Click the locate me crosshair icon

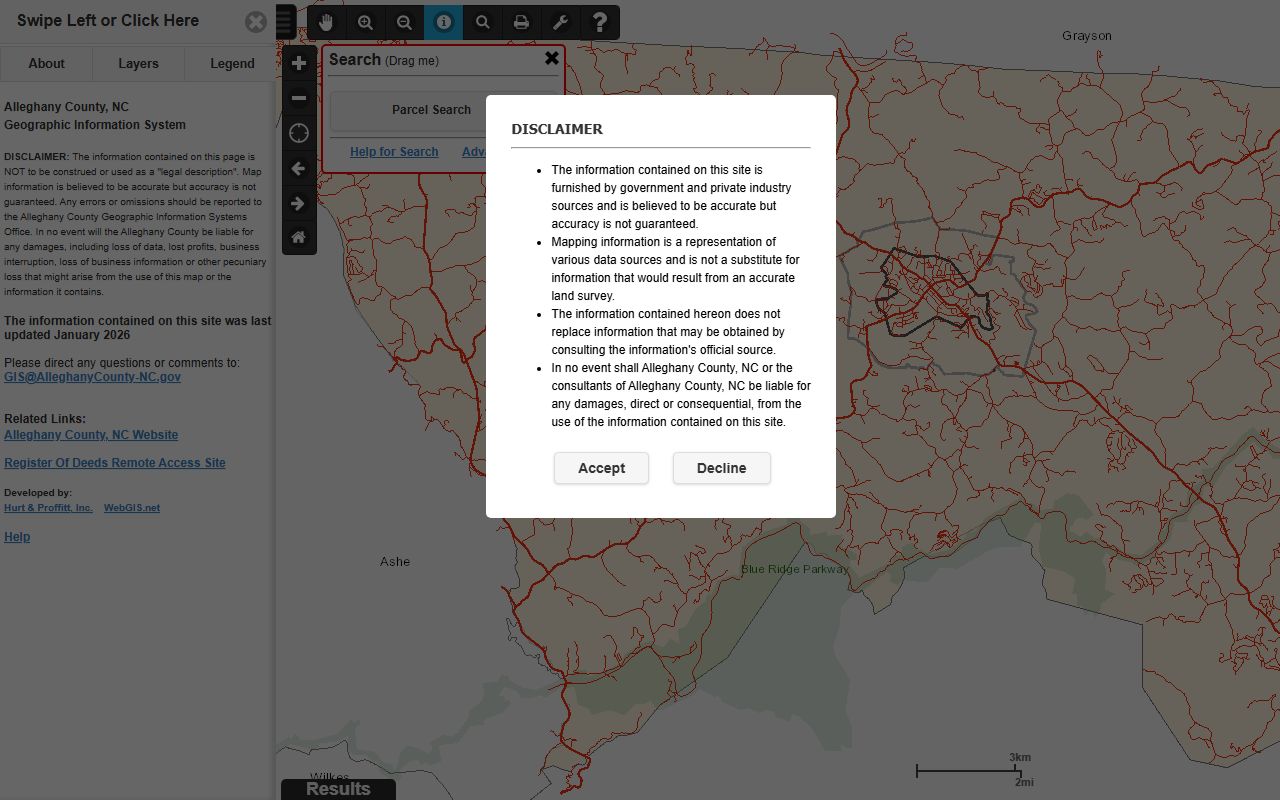click(299, 133)
